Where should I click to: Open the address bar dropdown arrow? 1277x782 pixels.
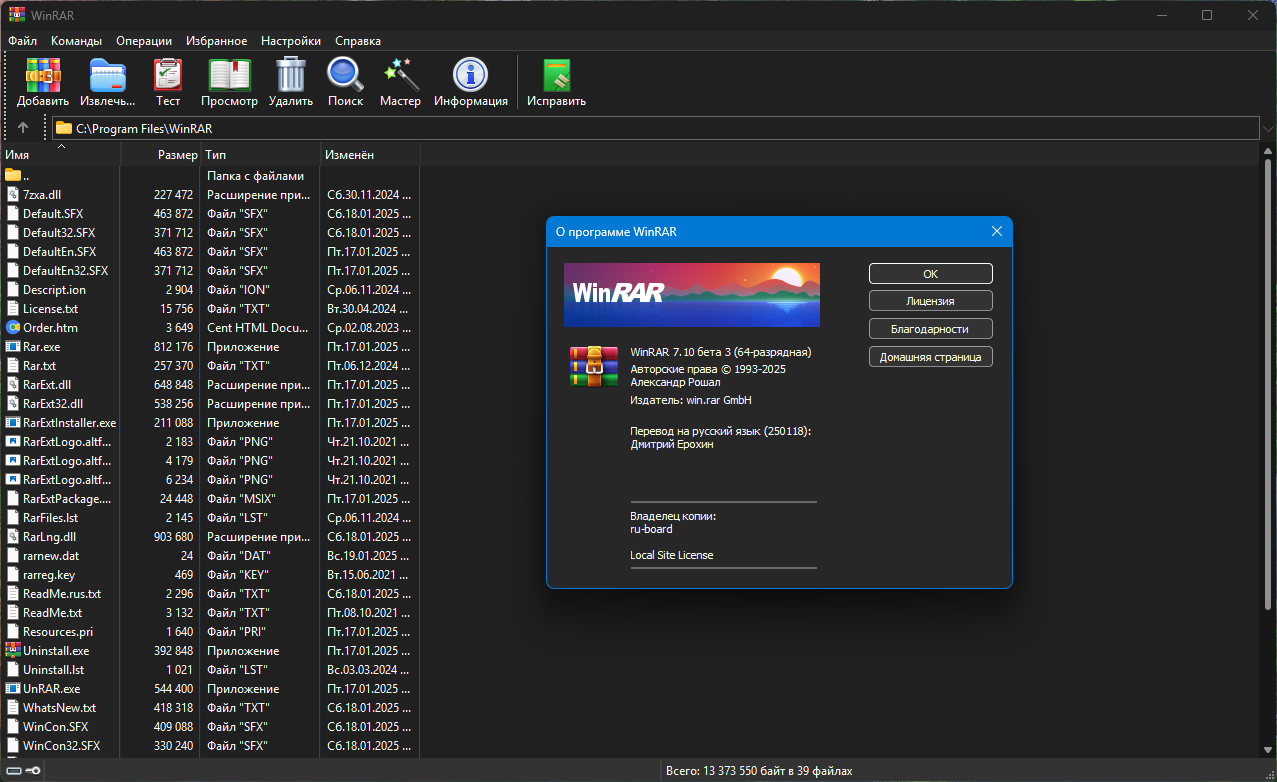coord(1268,128)
